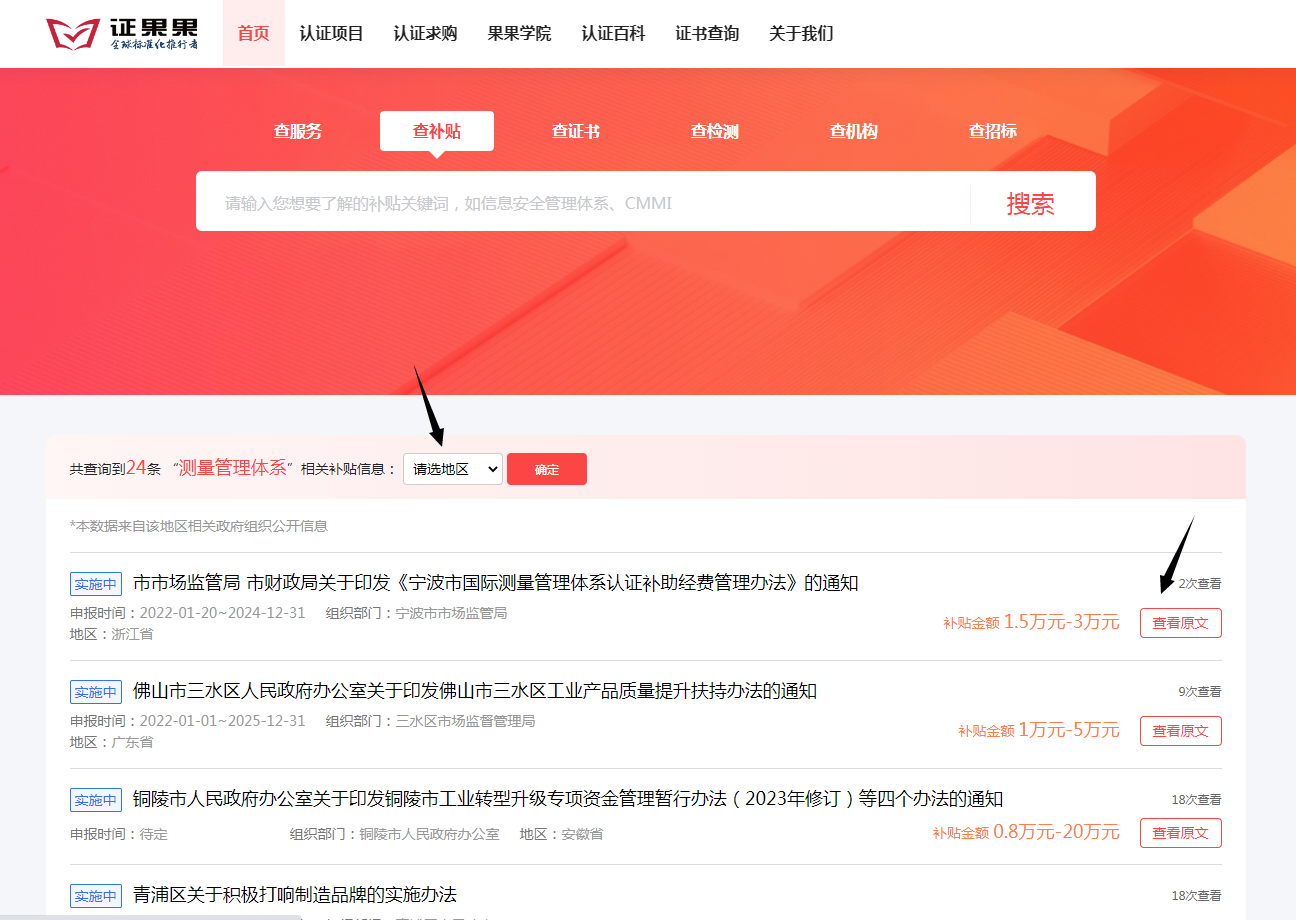Open the 首页 navigation tab
The width and height of the screenshot is (1296, 920).
[x=253, y=34]
